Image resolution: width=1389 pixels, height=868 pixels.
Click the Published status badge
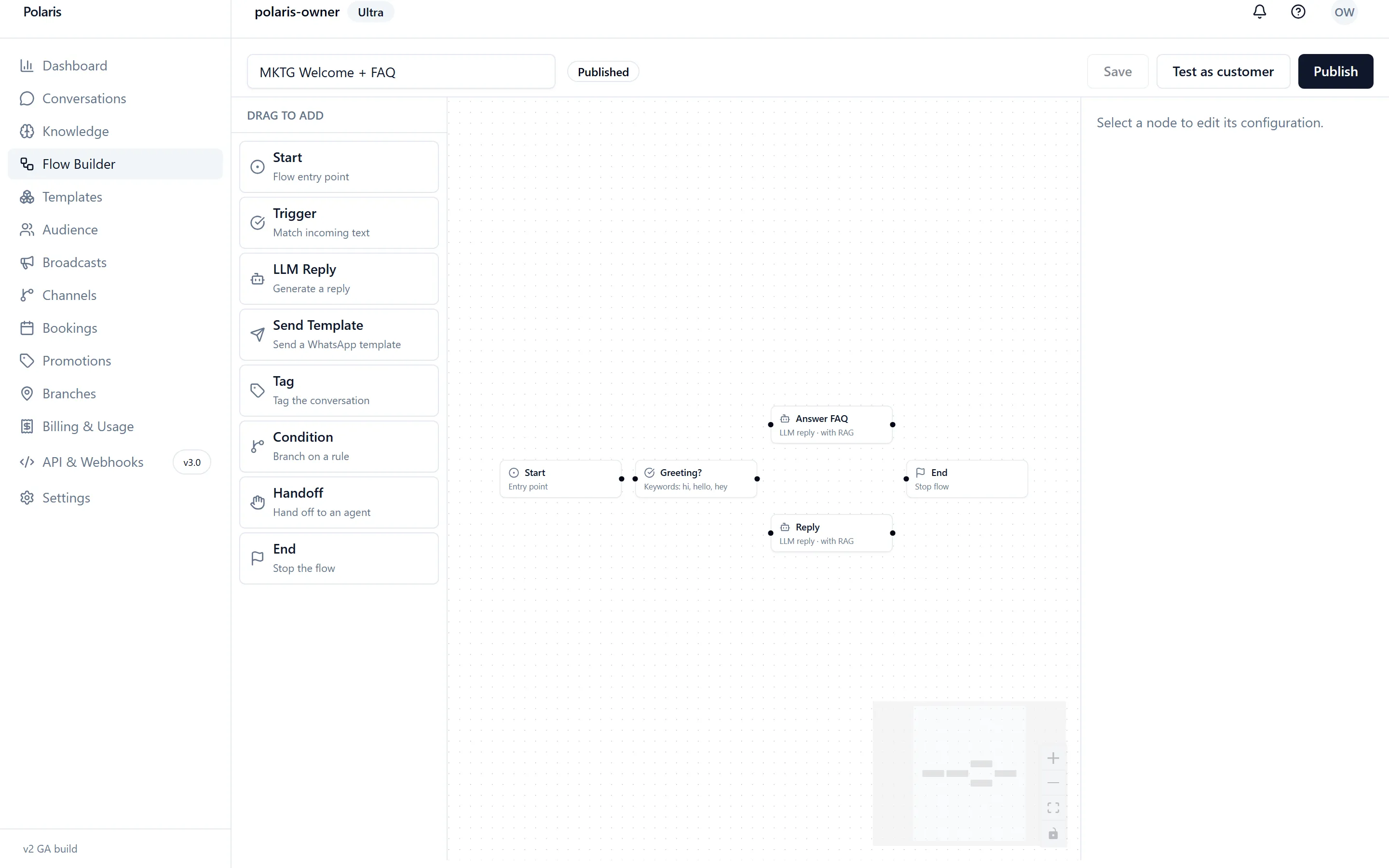(603, 72)
